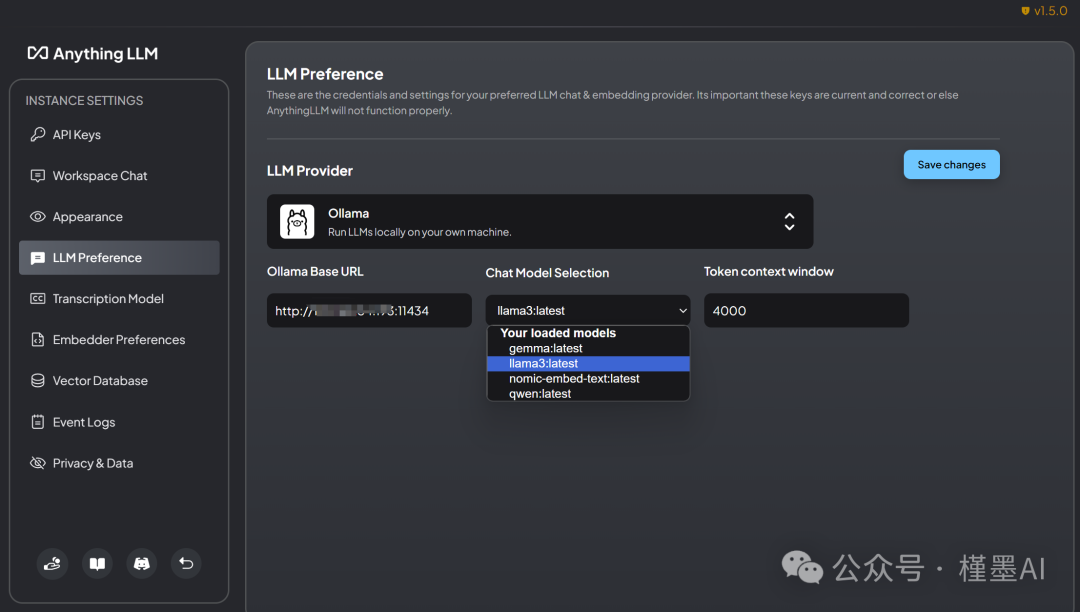Choose llama3:latest in the model list
Viewport: 1080px width, 612px height.
pyautogui.click(x=588, y=363)
